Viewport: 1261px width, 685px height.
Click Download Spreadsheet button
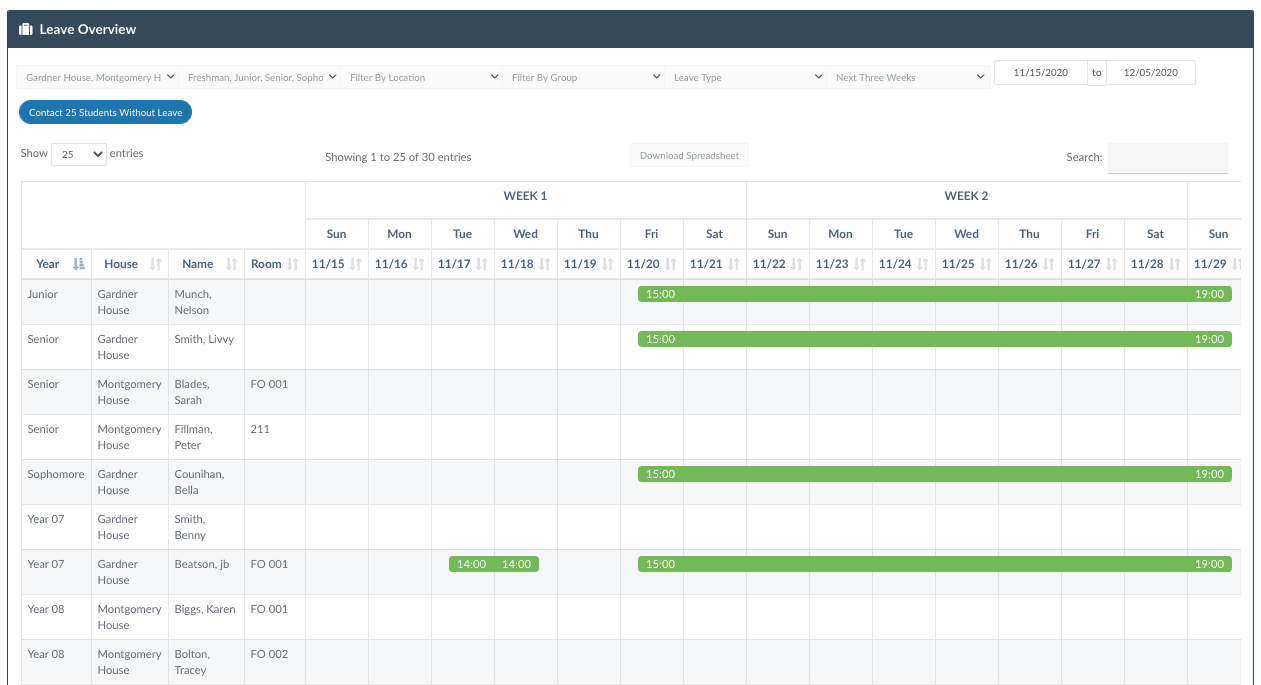click(x=689, y=155)
